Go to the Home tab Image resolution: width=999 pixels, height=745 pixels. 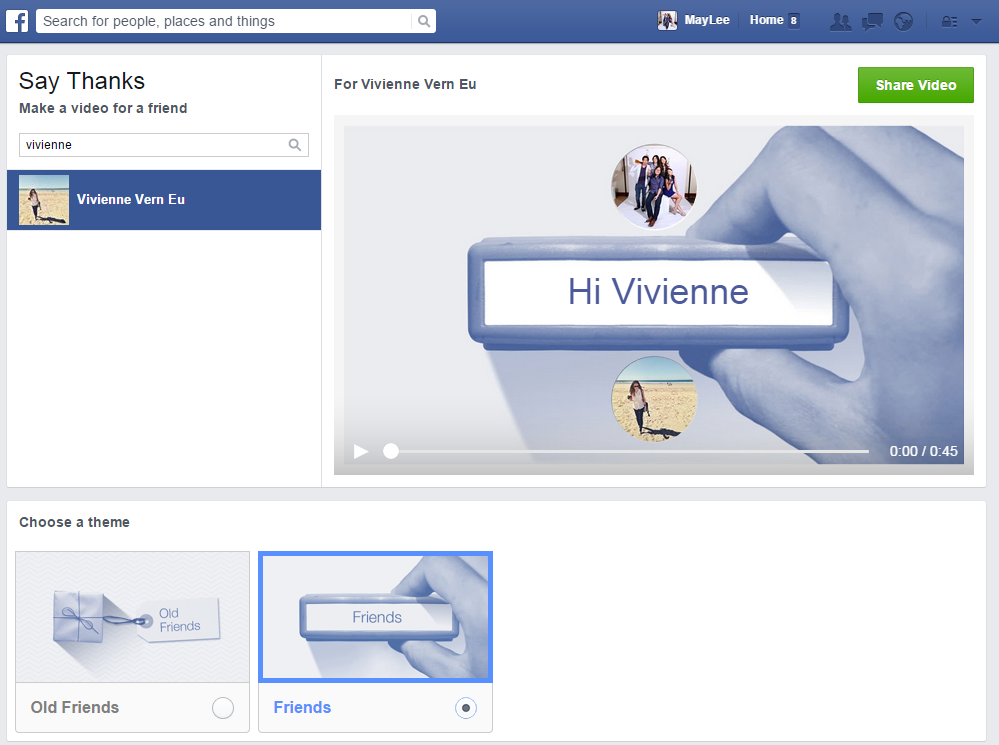[x=767, y=20]
